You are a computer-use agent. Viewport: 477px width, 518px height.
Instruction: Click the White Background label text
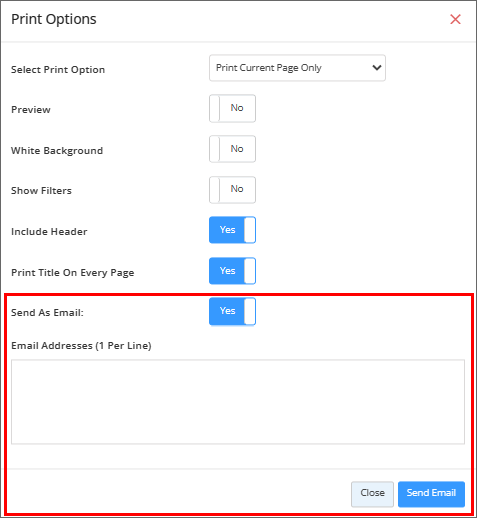[x=57, y=151]
